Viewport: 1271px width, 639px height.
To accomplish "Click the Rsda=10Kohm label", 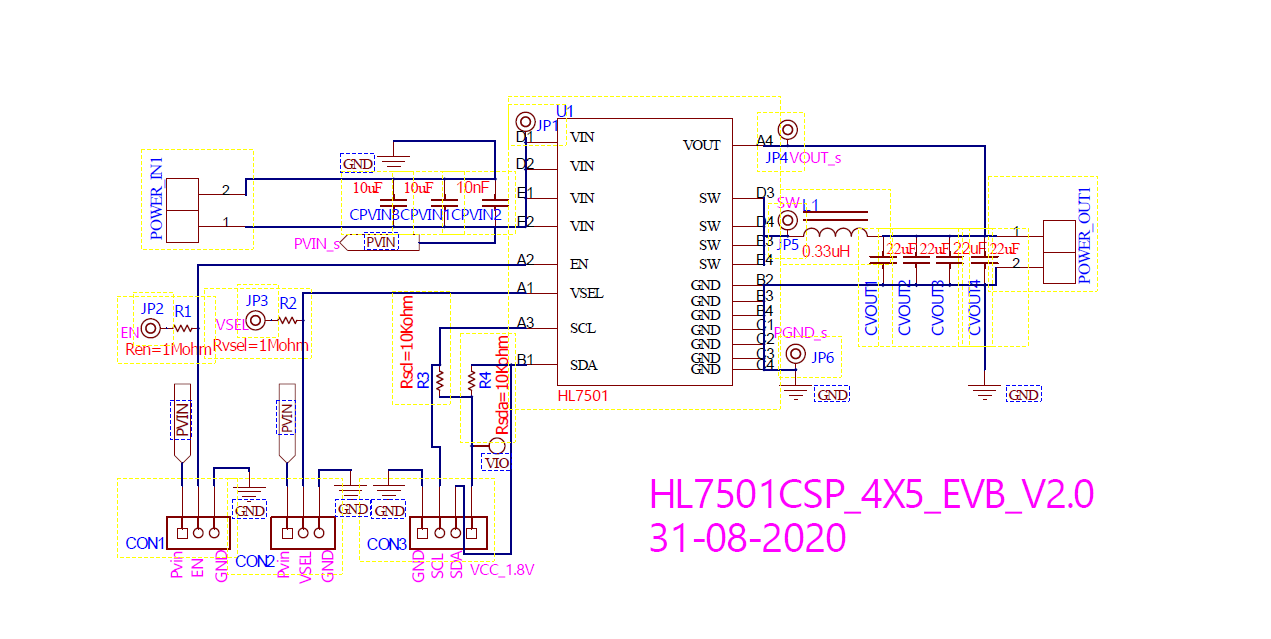I will pyautogui.click(x=503, y=386).
